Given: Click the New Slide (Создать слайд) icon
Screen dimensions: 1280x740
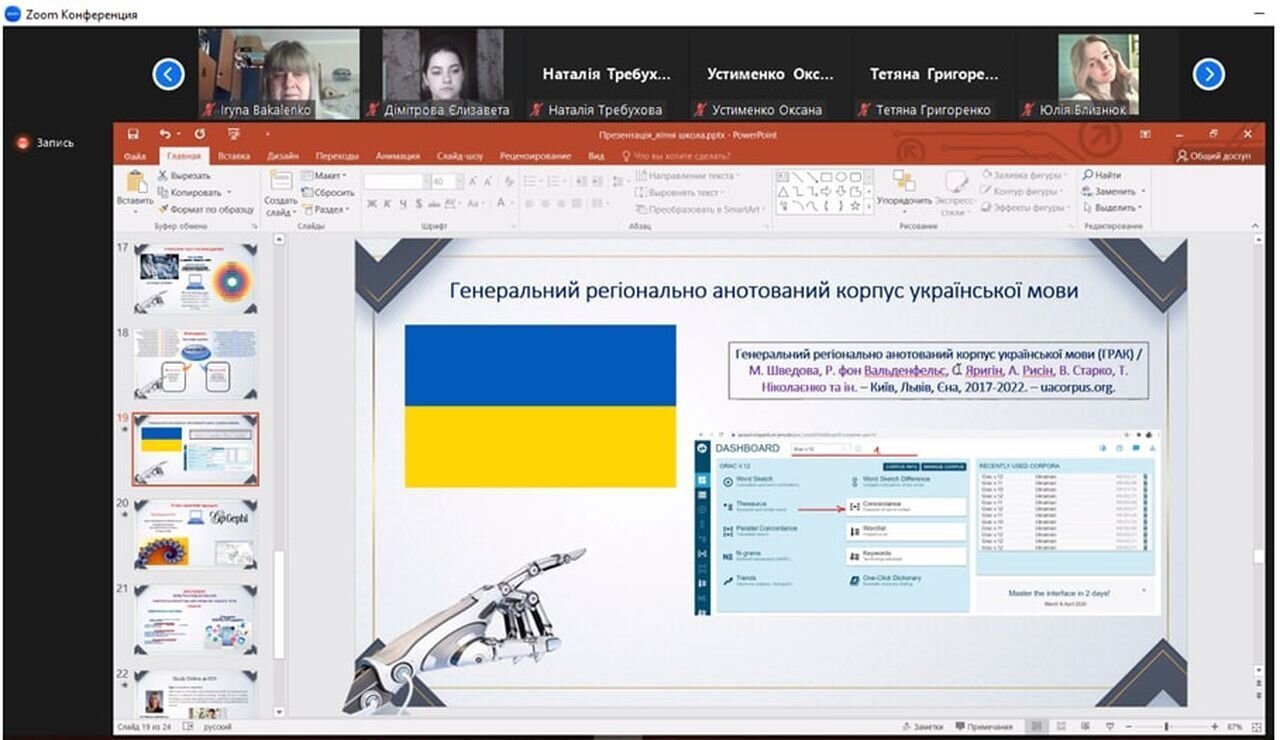Looking at the screenshot, I should (x=280, y=183).
